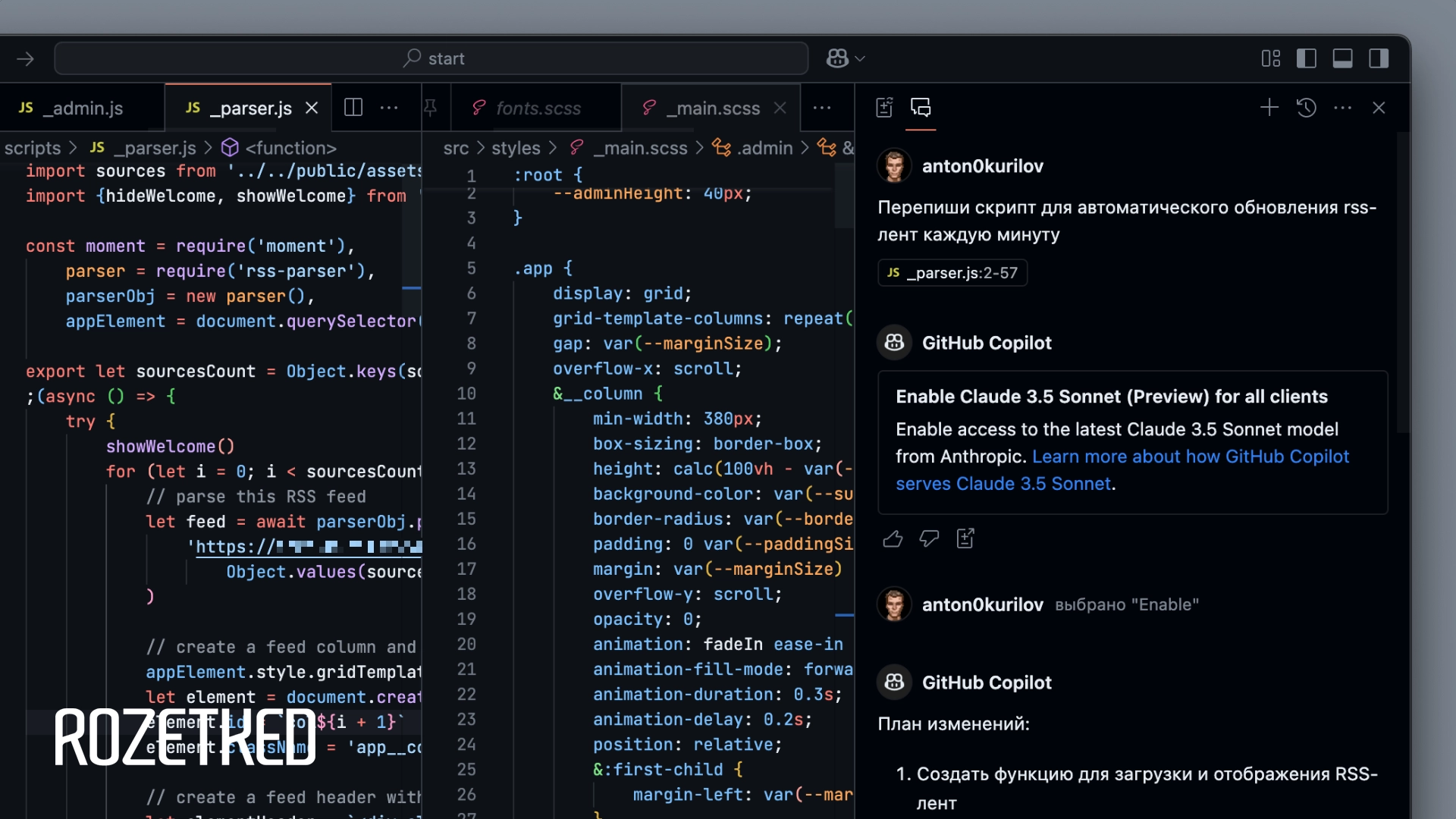The height and width of the screenshot is (819, 1456).
Task: Toggle the bottom panel visibility
Action: point(1342,58)
